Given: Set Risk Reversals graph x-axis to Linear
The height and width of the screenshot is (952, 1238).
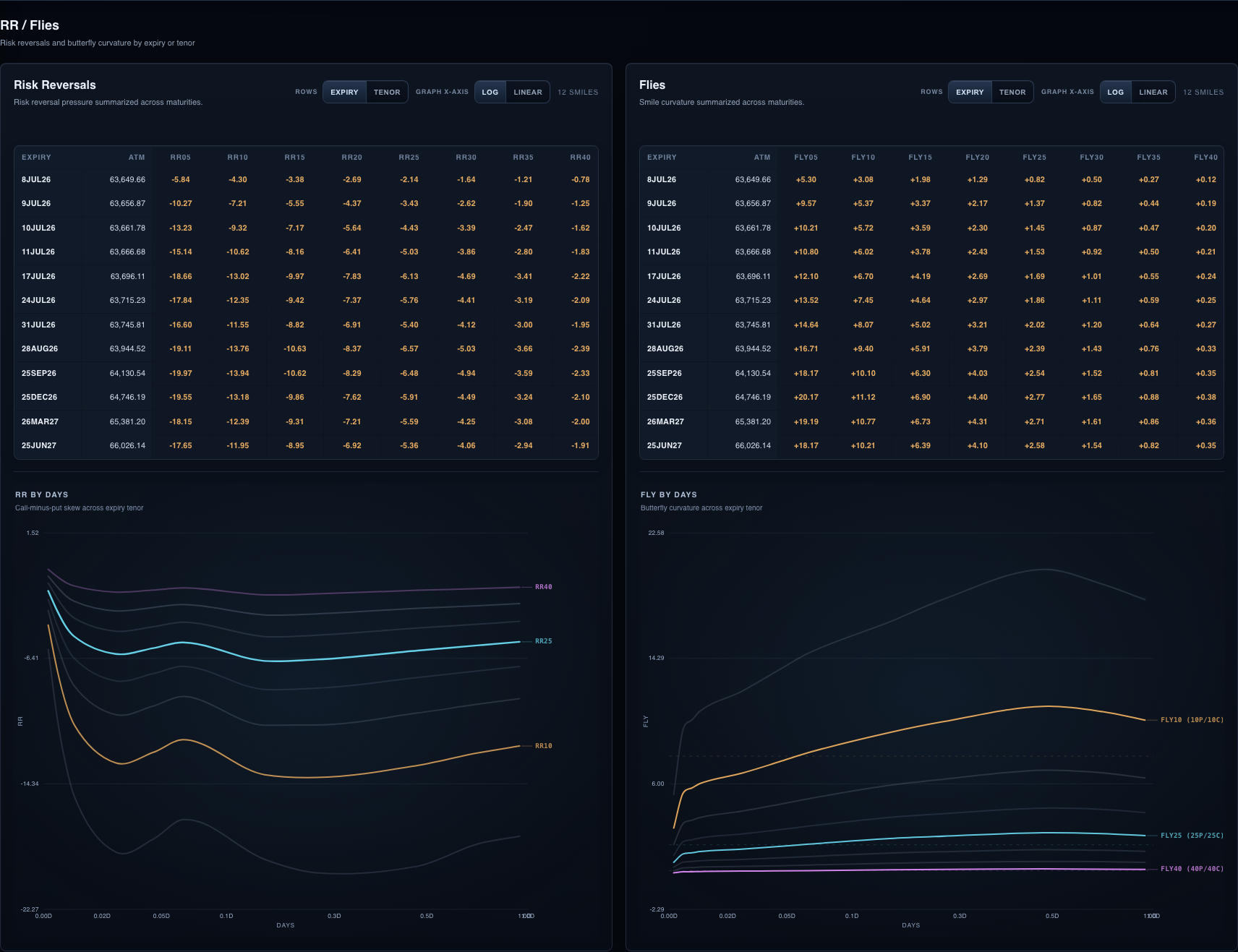Looking at the screenshot, I should click(x=528, y=92).
